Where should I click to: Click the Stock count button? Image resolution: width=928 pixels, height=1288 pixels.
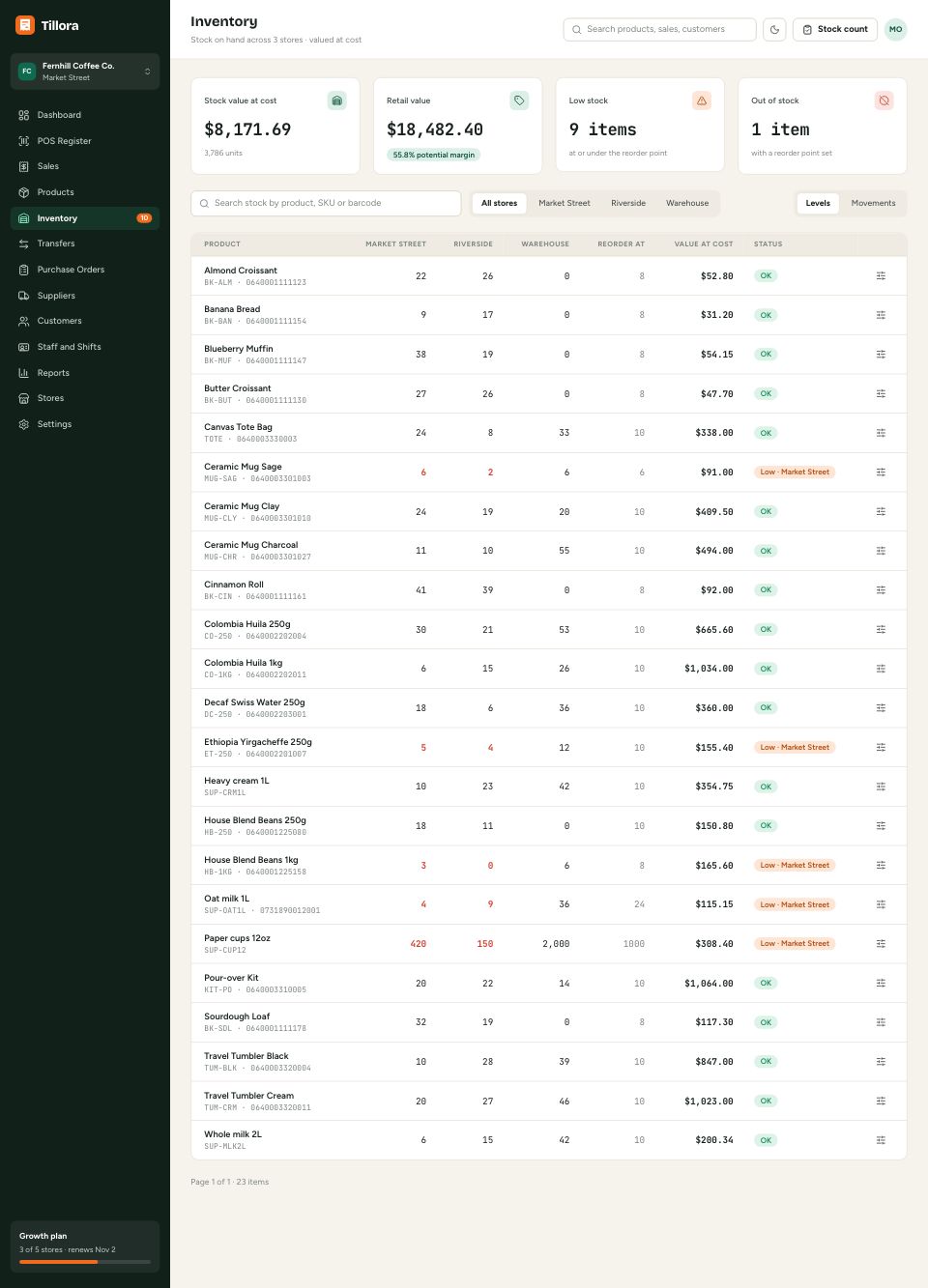click(x=835, y=29)
